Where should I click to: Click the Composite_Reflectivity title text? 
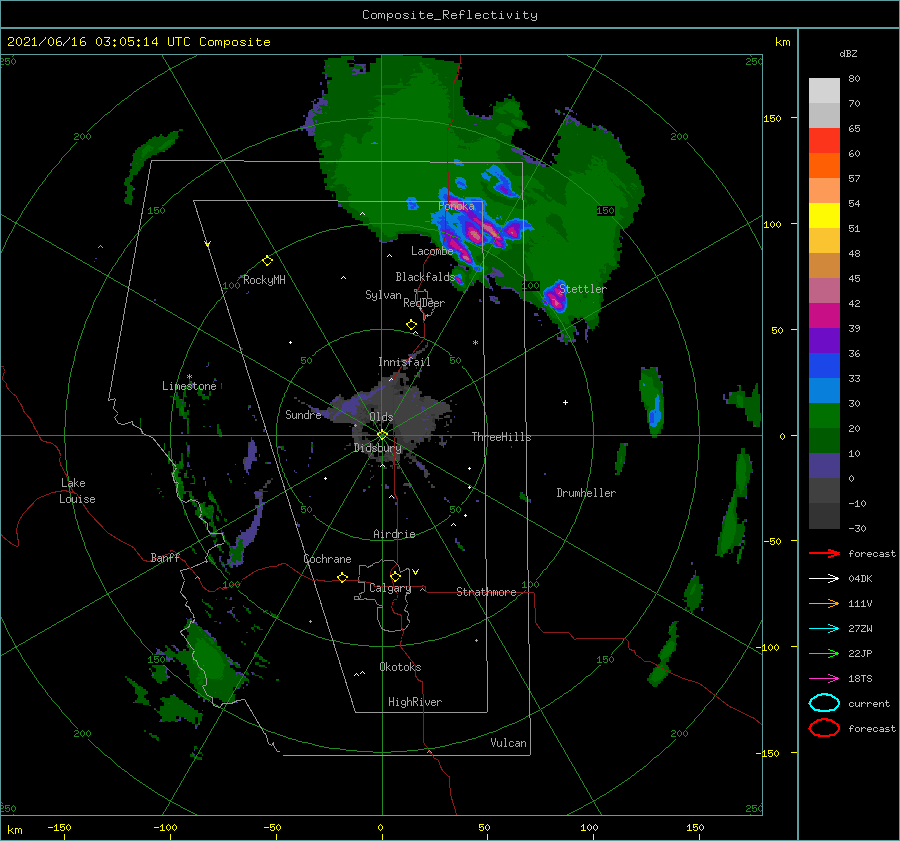(450, 15)
